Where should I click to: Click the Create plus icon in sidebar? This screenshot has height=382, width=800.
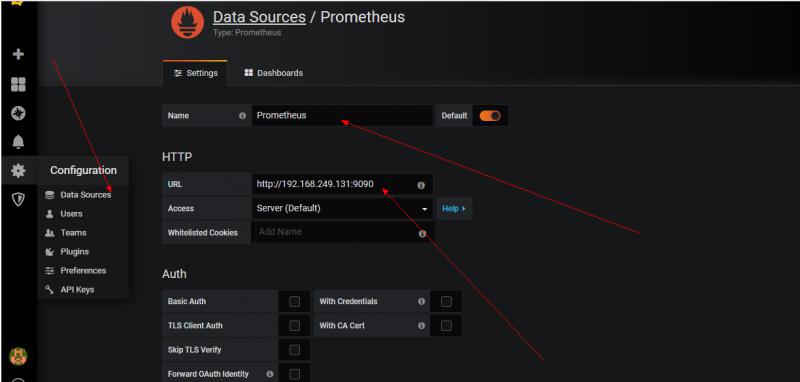click(x=18, y=54)
